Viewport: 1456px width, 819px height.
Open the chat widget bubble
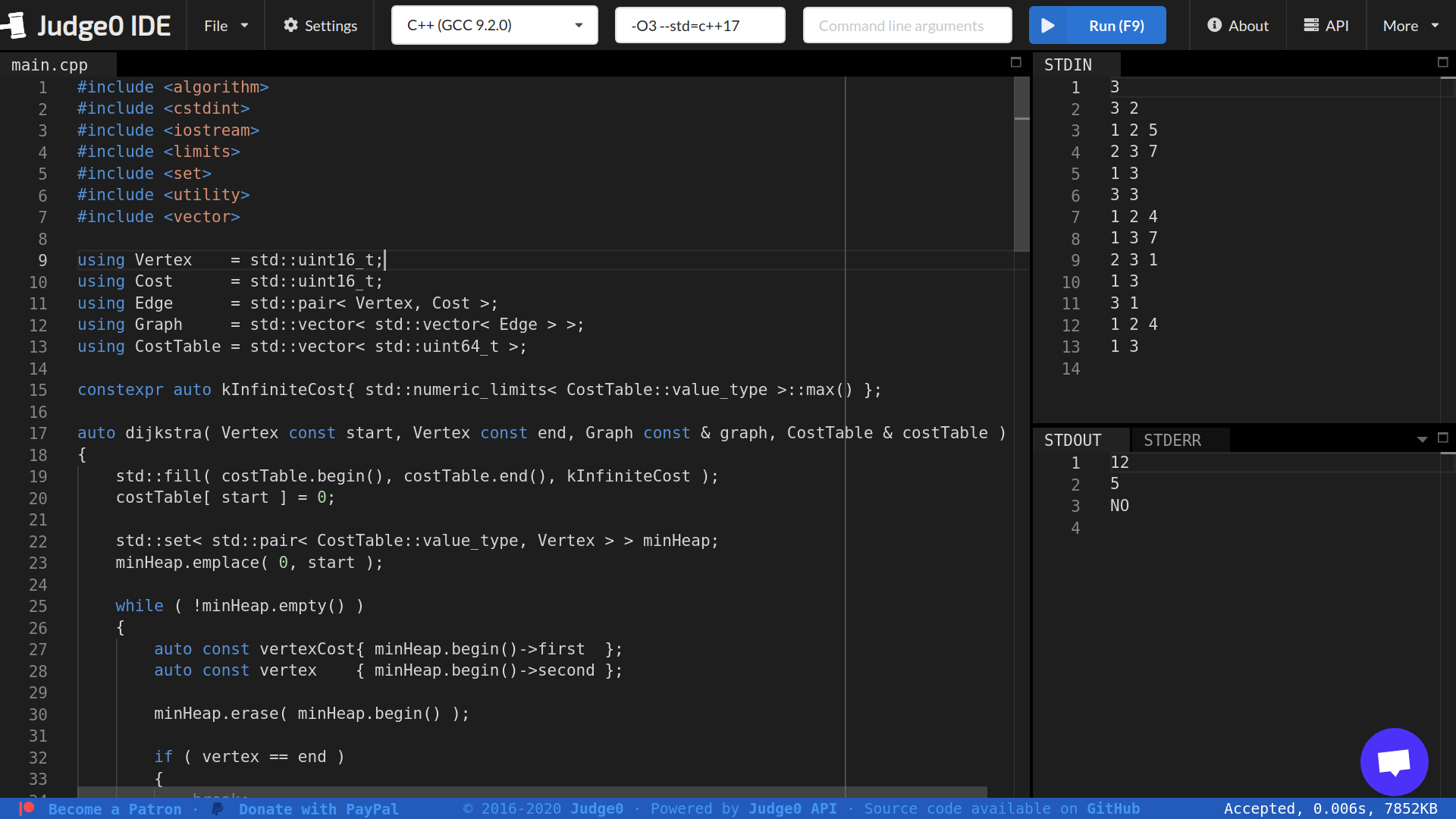(1394, 762)
